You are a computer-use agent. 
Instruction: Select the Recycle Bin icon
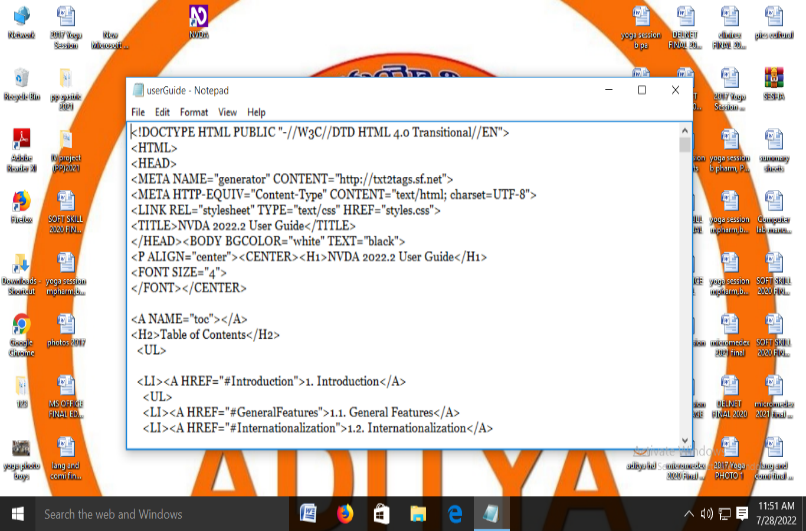pos(22,84)
